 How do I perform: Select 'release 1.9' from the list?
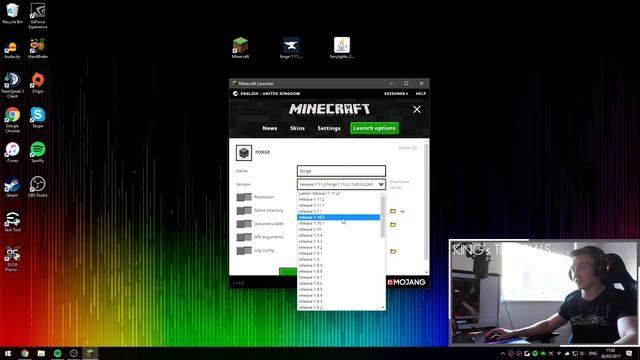click(x=339, y=259)
